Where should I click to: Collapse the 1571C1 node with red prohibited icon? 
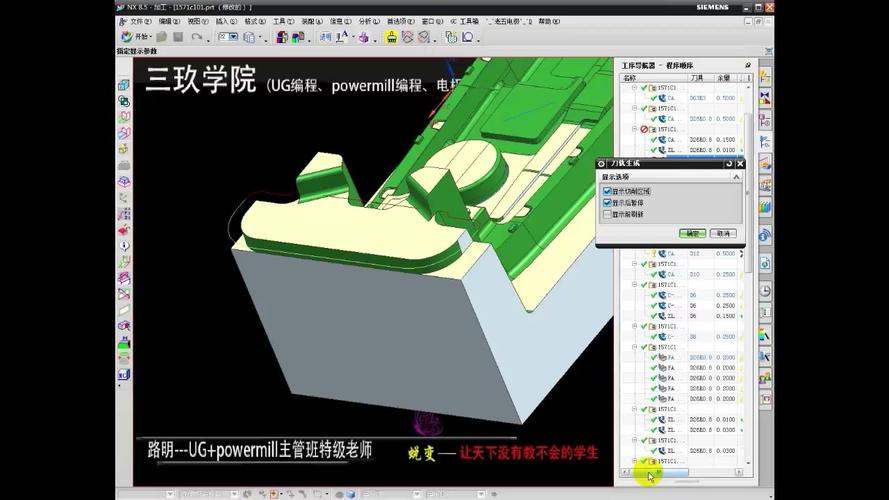pyautogui.click(x=633, y=129)
